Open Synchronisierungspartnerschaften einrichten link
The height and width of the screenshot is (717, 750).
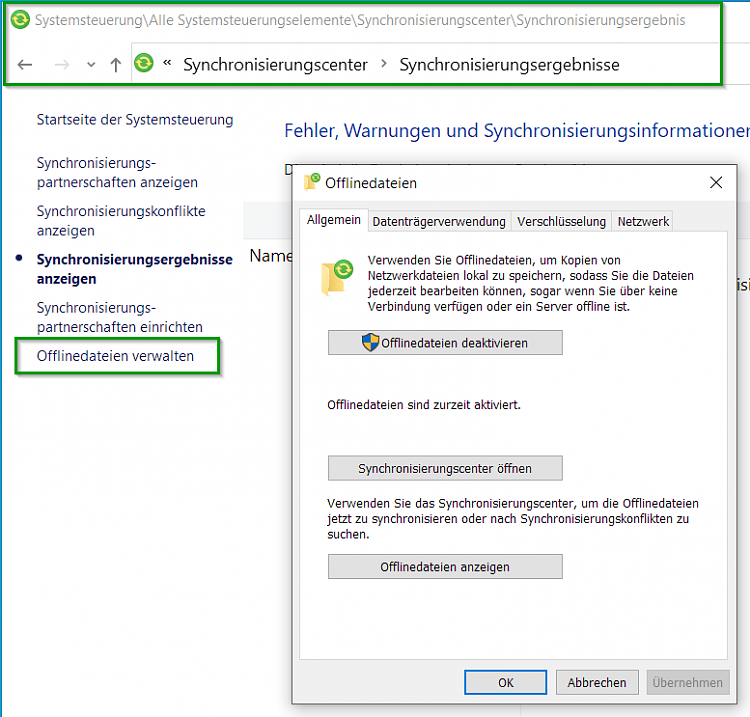(120, 317)
